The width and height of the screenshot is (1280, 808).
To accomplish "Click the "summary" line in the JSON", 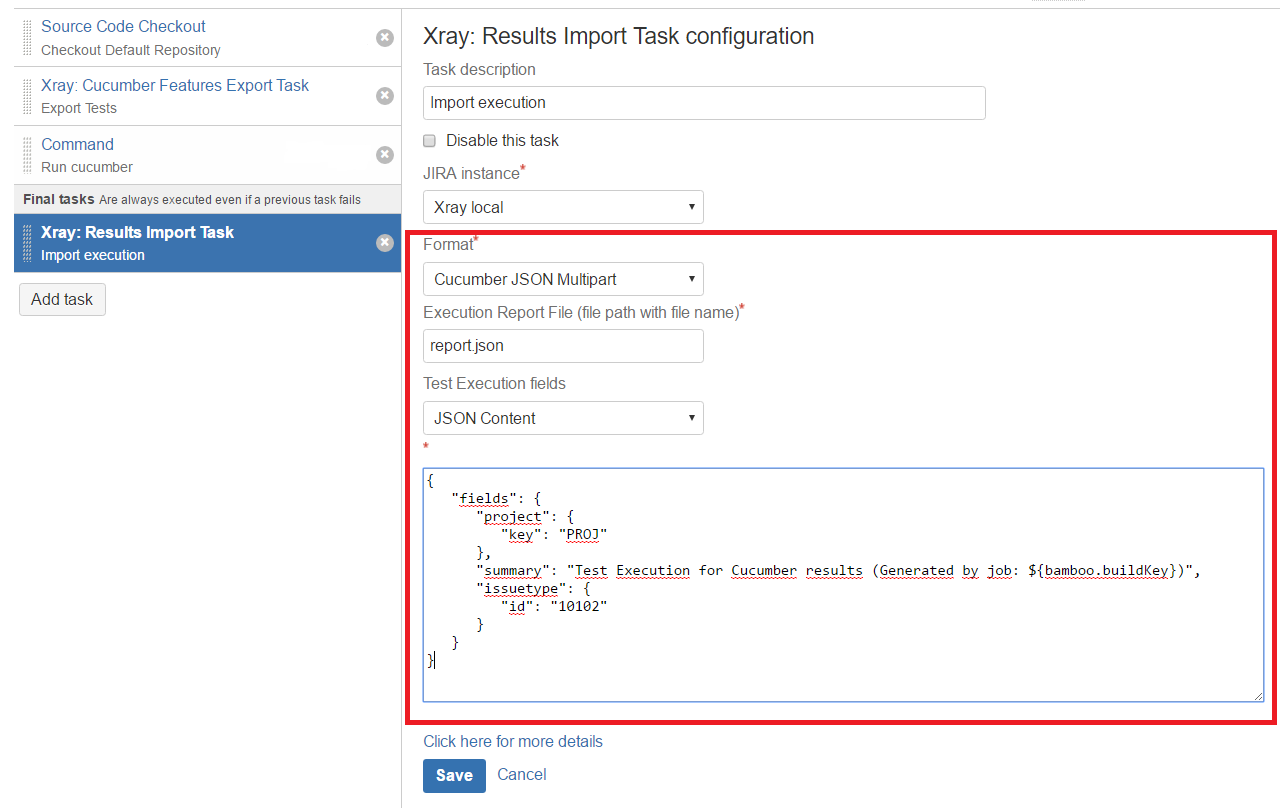I will [x=838, y=571].
